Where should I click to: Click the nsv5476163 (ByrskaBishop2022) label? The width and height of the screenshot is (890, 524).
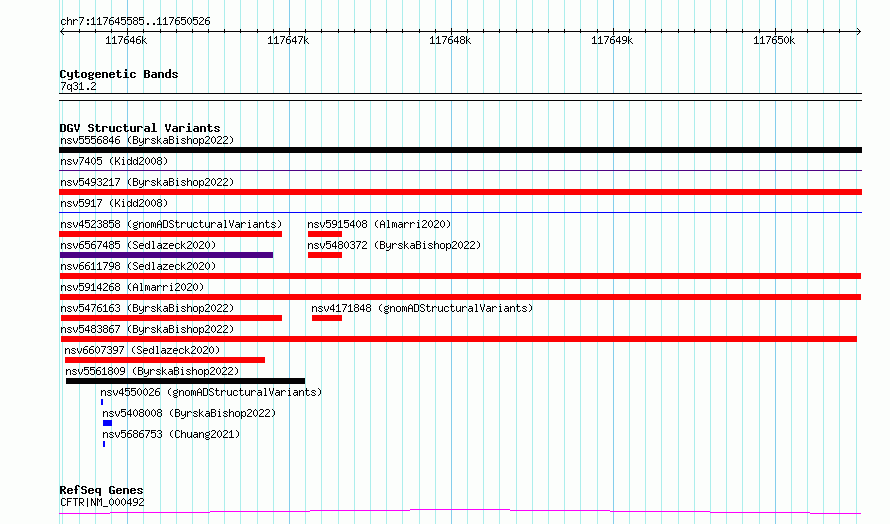point(147,308)
